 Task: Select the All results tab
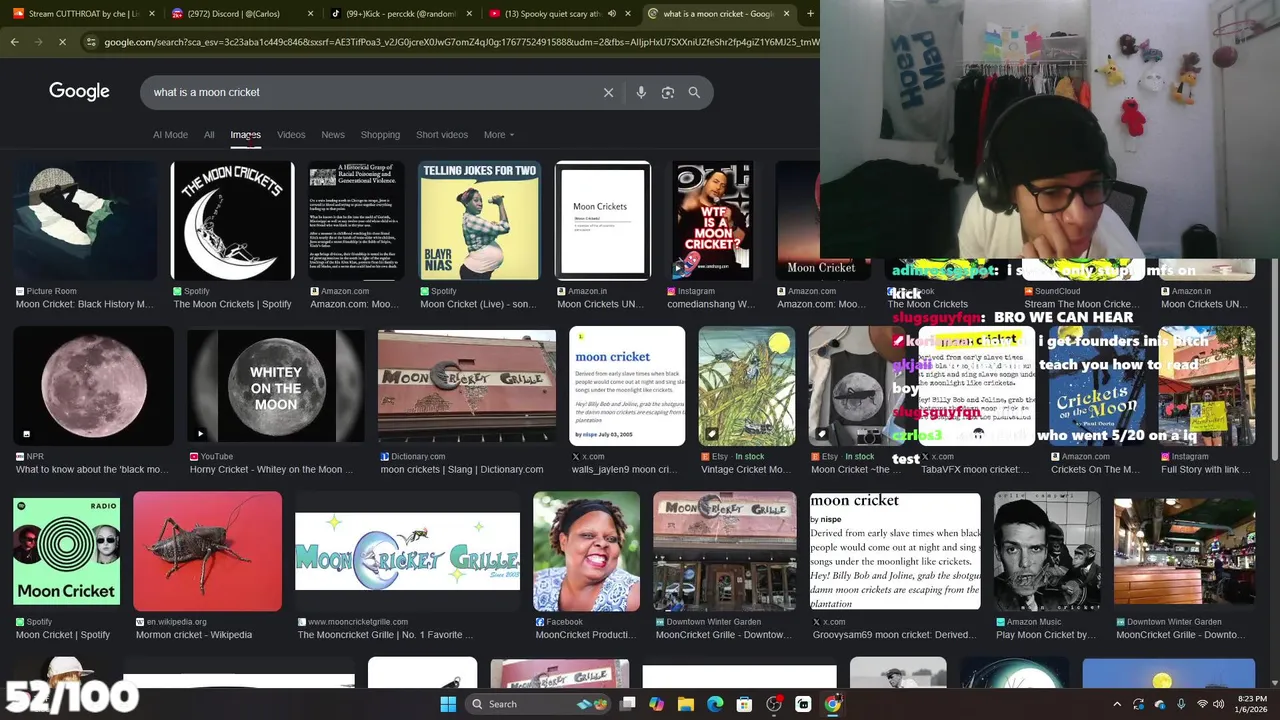[209, 135]
